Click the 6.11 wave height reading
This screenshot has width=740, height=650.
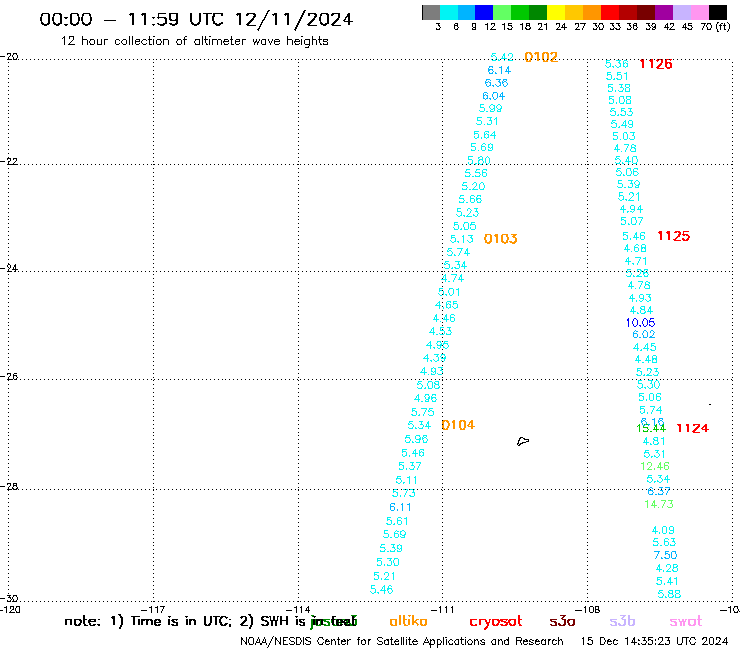click(400, 507)
